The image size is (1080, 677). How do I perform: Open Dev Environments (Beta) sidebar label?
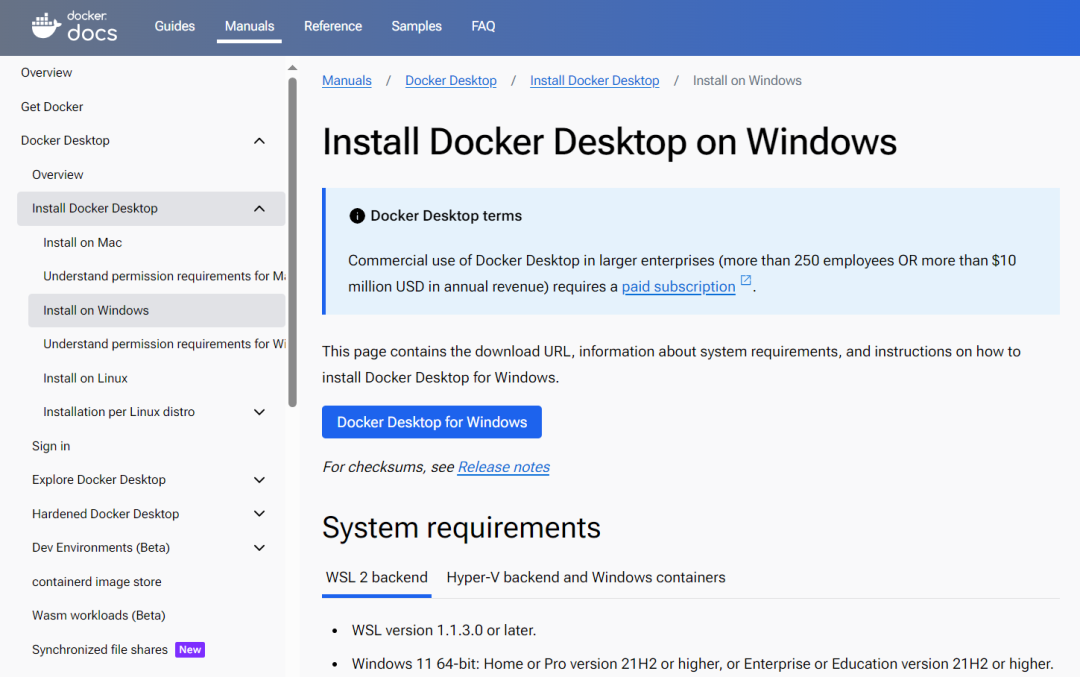tap(101, 548)
